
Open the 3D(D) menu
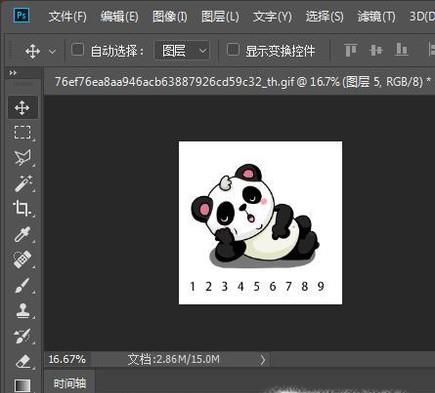coord(422,16)
